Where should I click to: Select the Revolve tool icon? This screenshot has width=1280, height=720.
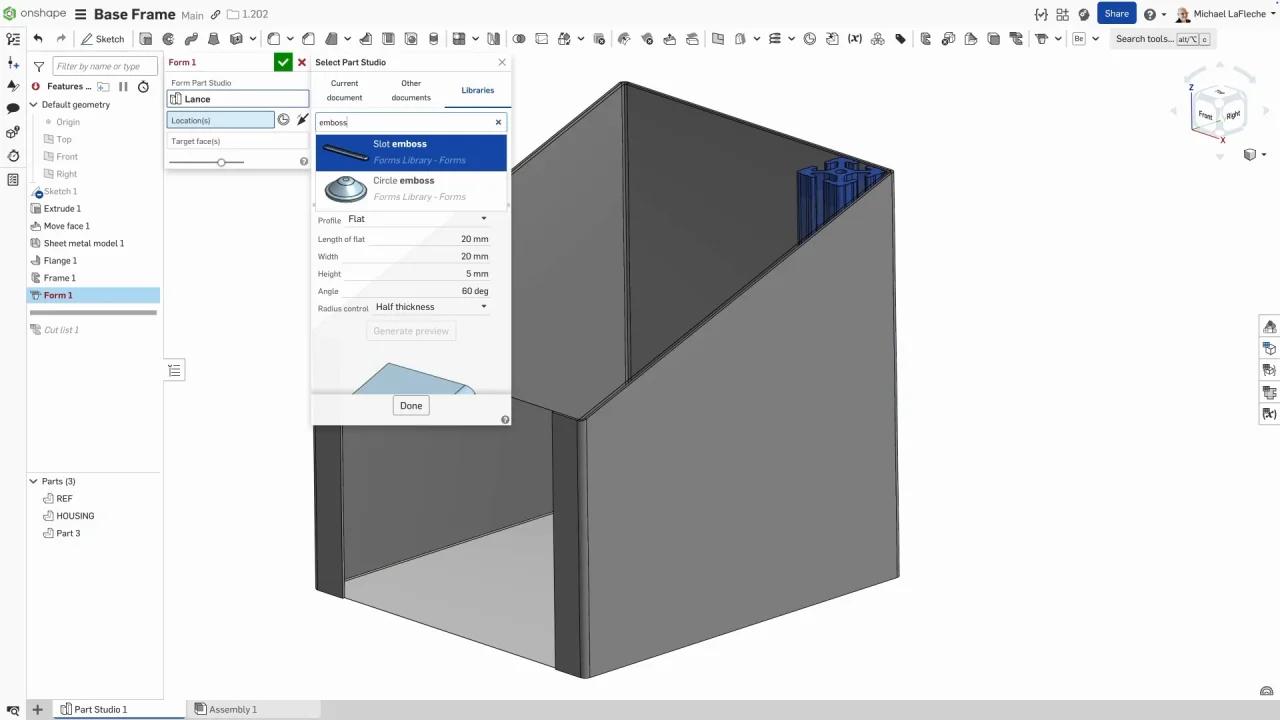click(x=168, y=39)
